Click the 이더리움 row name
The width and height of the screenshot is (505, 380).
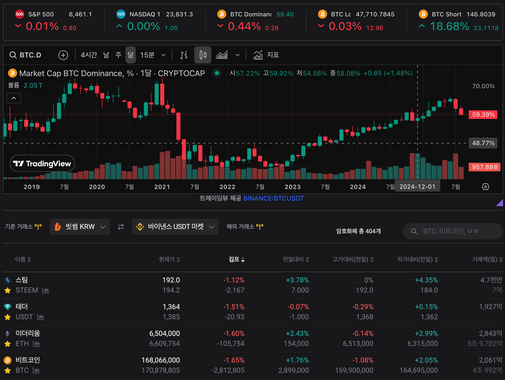click(28, 333)
